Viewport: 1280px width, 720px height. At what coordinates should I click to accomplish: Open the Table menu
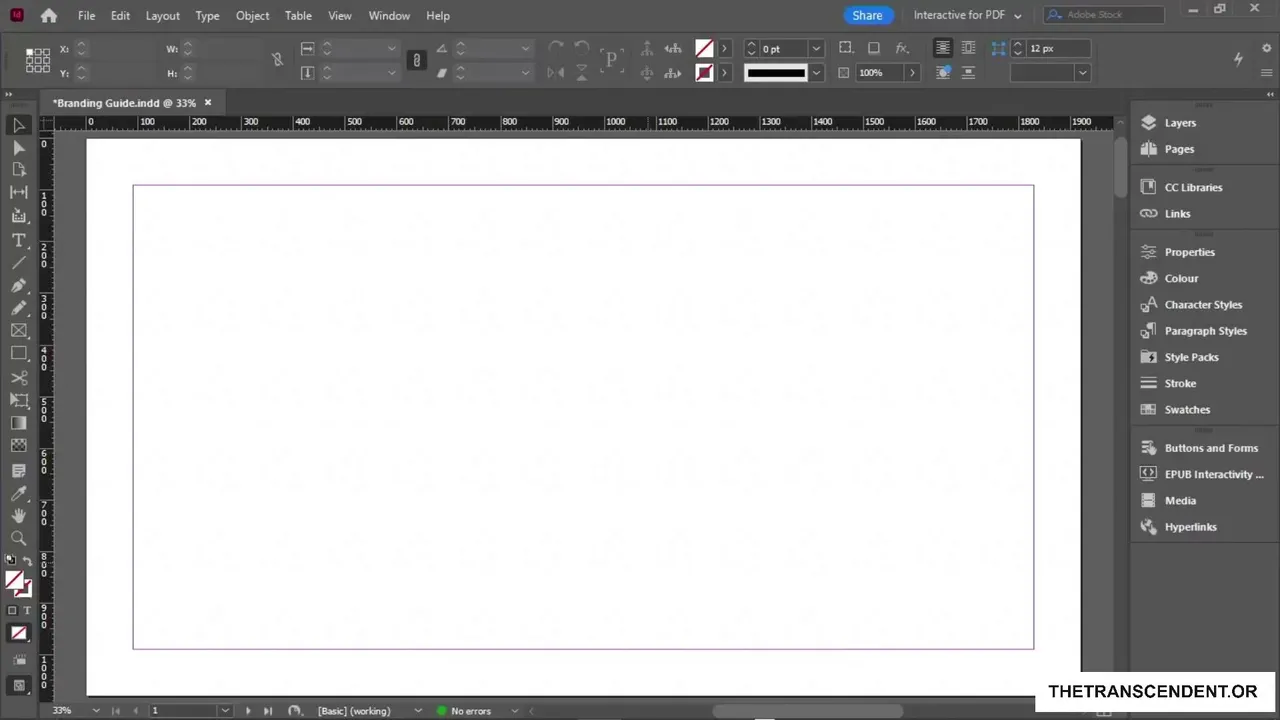[x=298, y=15]
